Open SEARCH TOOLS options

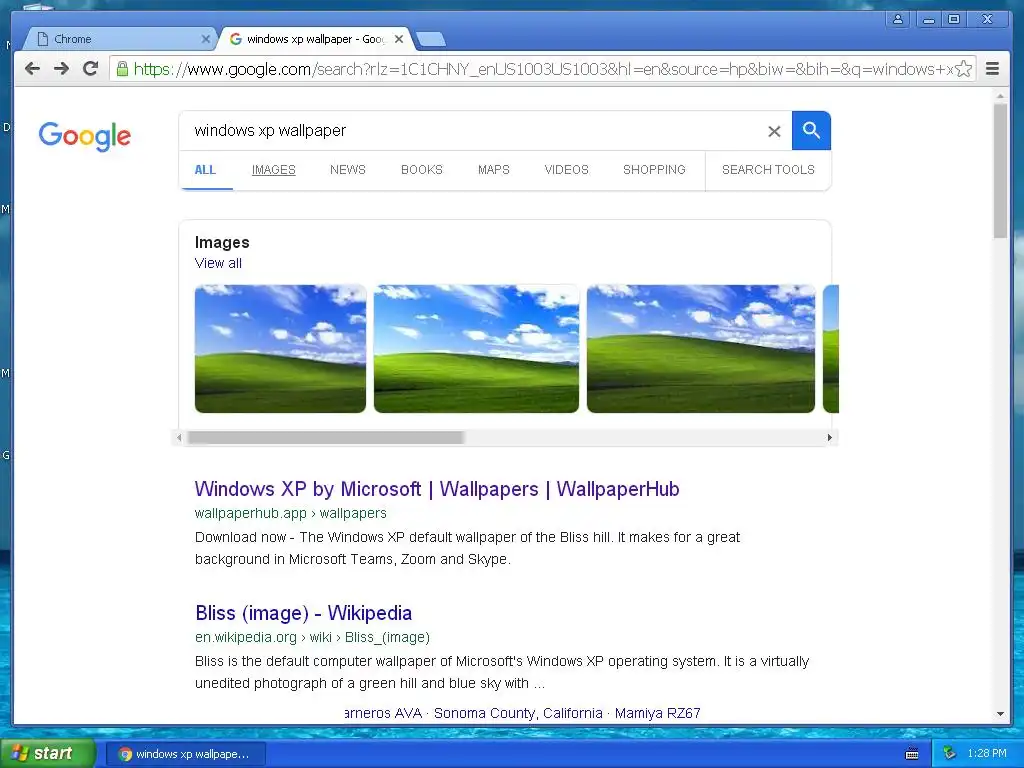click(768, 170)
